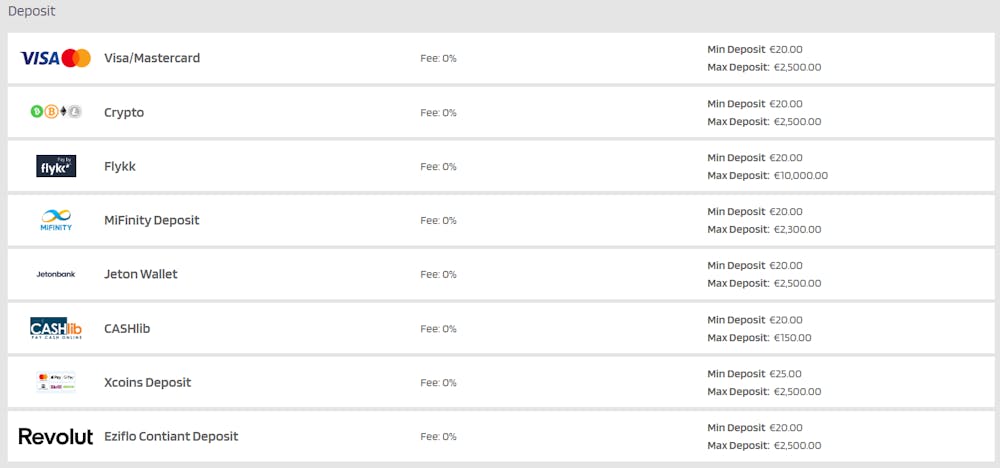The height and width of the screenshot is (468, 1000).
Task: Select Eziflo Contiant Deposit
Action: (171, 436)
